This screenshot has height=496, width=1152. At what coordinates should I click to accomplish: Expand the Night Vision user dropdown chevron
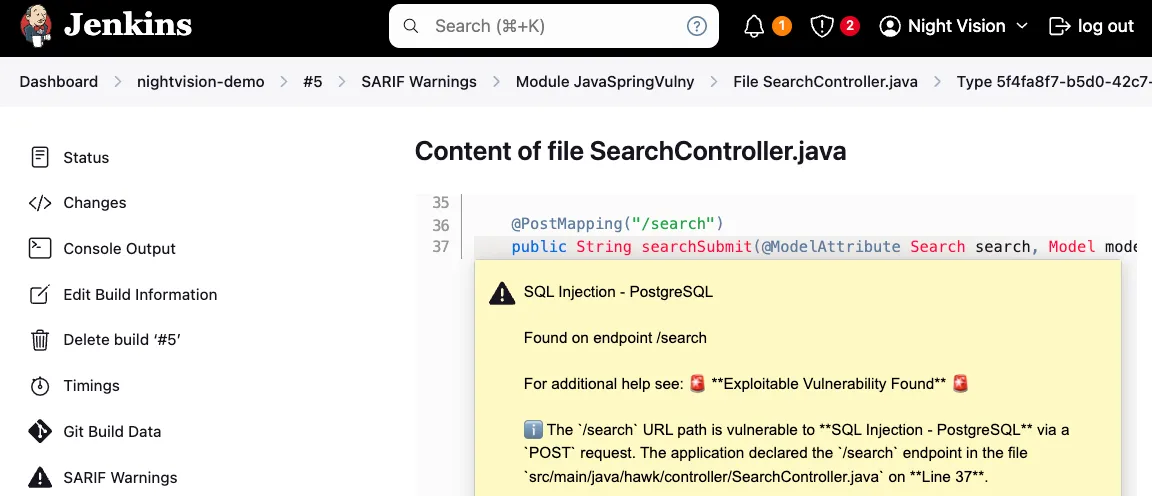tap(1021, 26)
